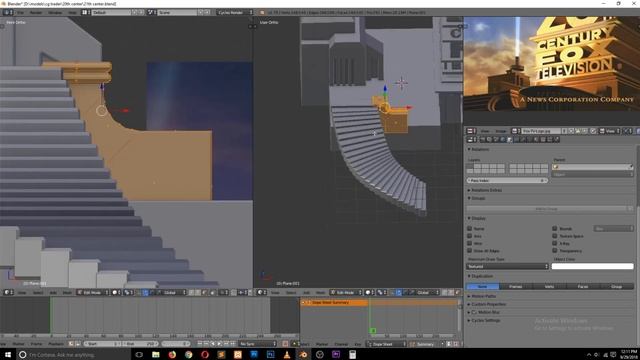Enable the X-Ray checkbox
The image size is (640, 360).
point(554,243)
